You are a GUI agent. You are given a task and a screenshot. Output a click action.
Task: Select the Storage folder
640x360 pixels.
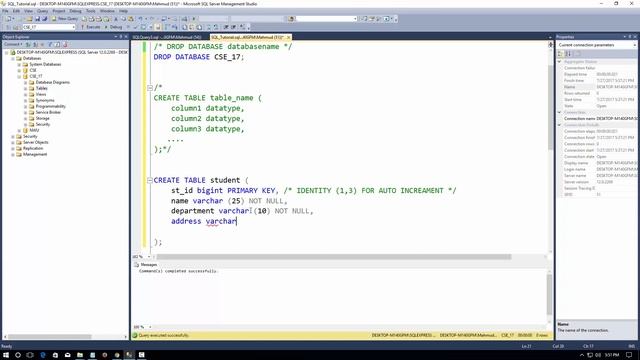[x=42, y=118]
